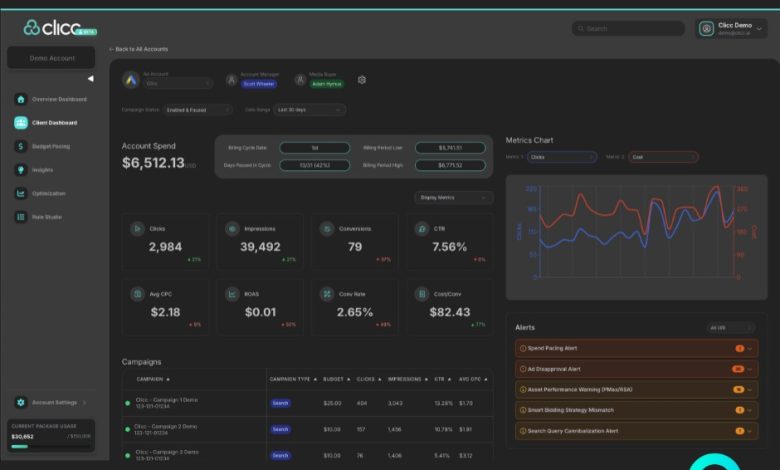This screenshot has height=470, width=780.
Task: Open the Display Metrics dropdown
Action: coord(455,198)
